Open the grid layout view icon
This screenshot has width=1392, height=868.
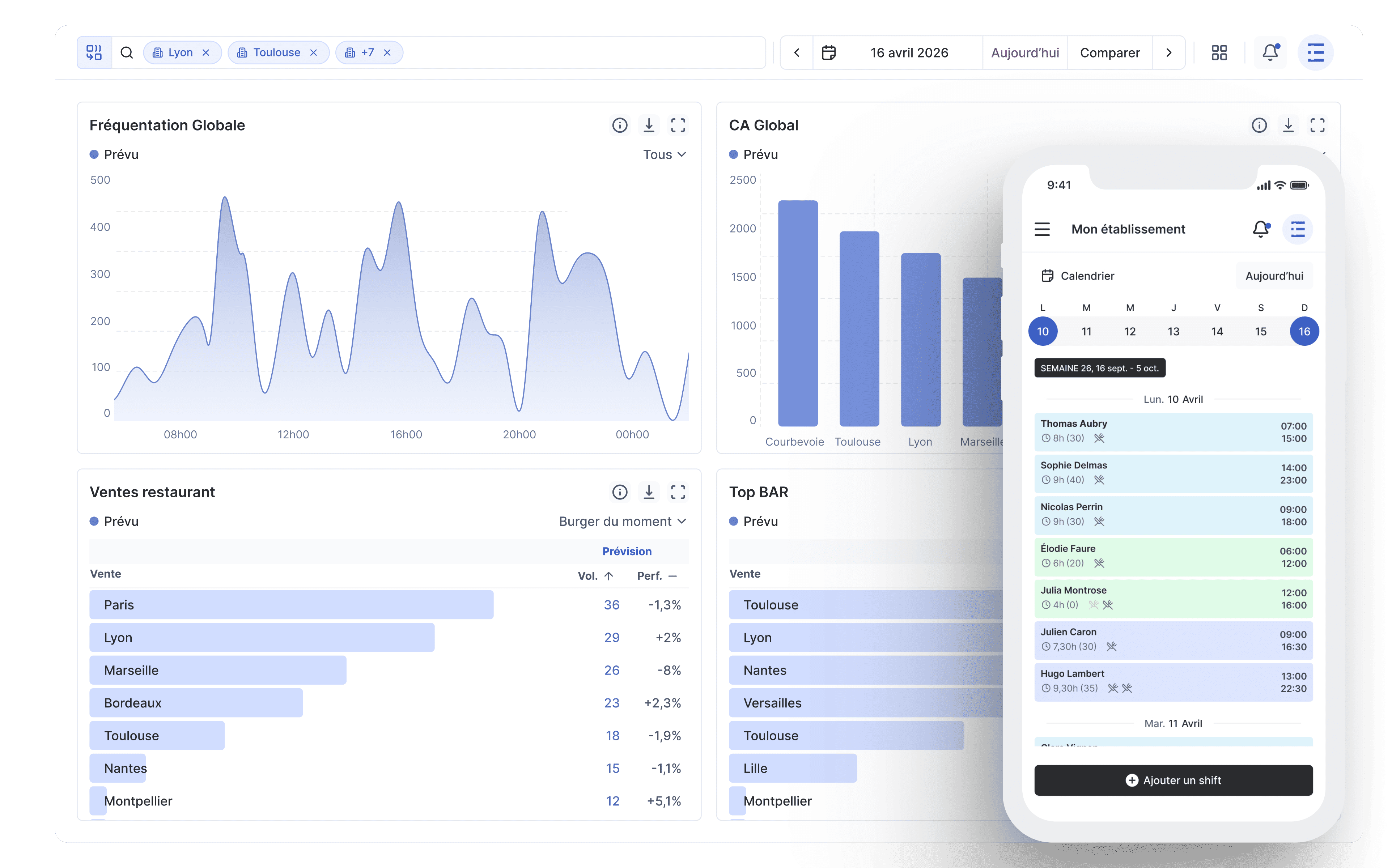[1219, 53]
